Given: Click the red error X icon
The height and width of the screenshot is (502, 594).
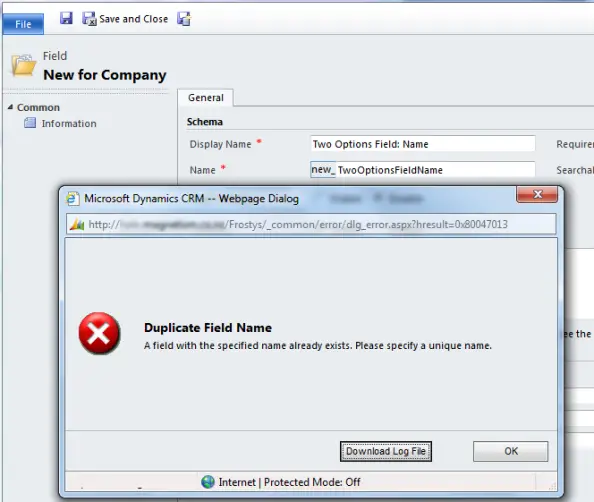Looking at the screenshot, I should (100, 333).
